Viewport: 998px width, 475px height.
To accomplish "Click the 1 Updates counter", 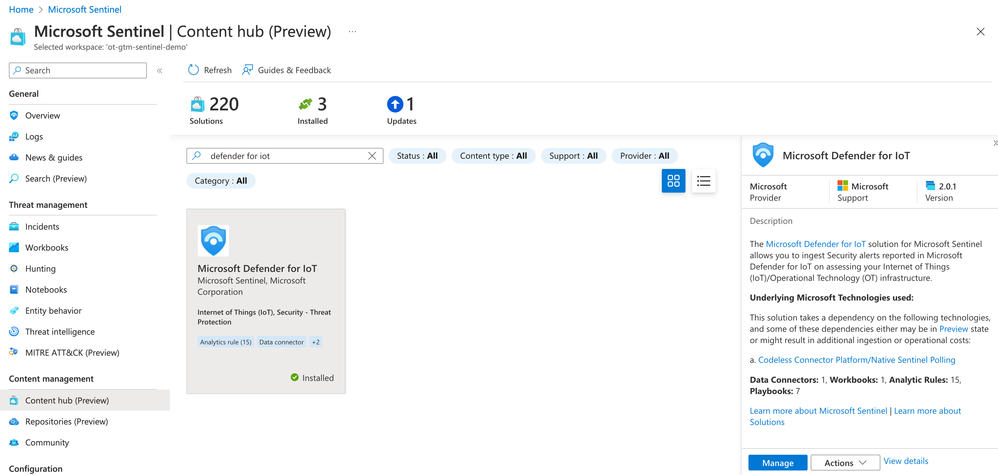I will pos(402,110).
